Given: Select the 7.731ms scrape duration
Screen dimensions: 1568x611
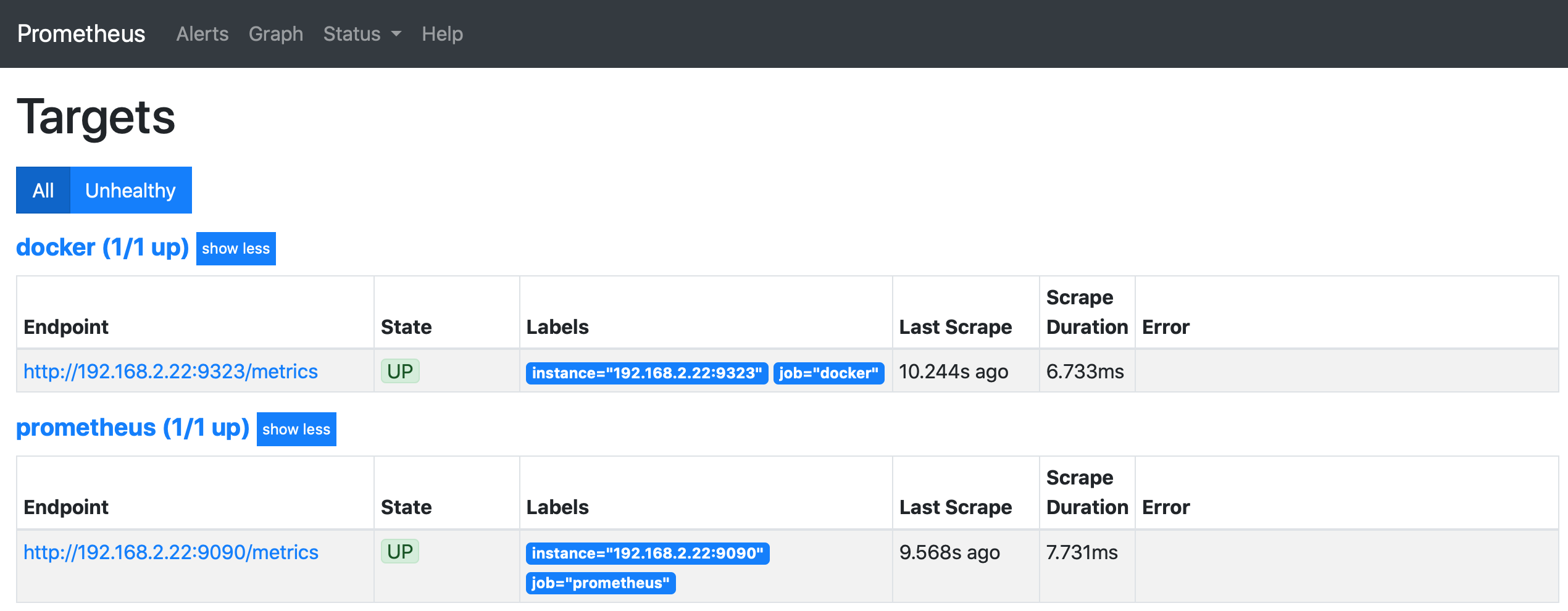Looking at the screenshot, I should pos(1082,552).
